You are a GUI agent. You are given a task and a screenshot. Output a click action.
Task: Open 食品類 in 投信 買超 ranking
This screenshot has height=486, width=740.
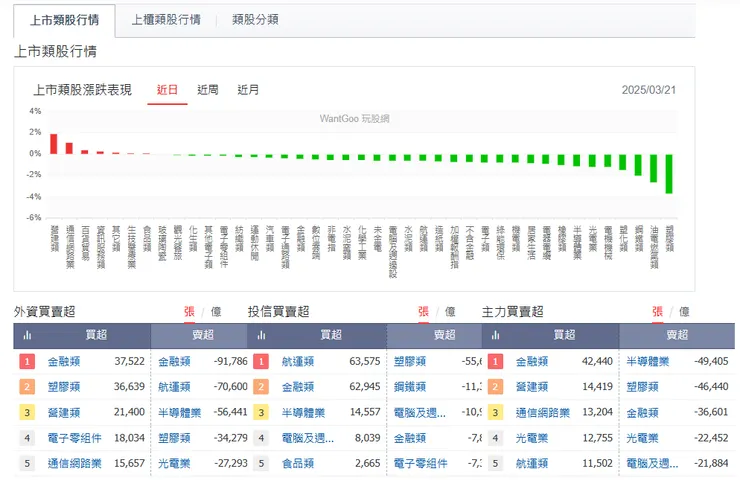(298, 463)
